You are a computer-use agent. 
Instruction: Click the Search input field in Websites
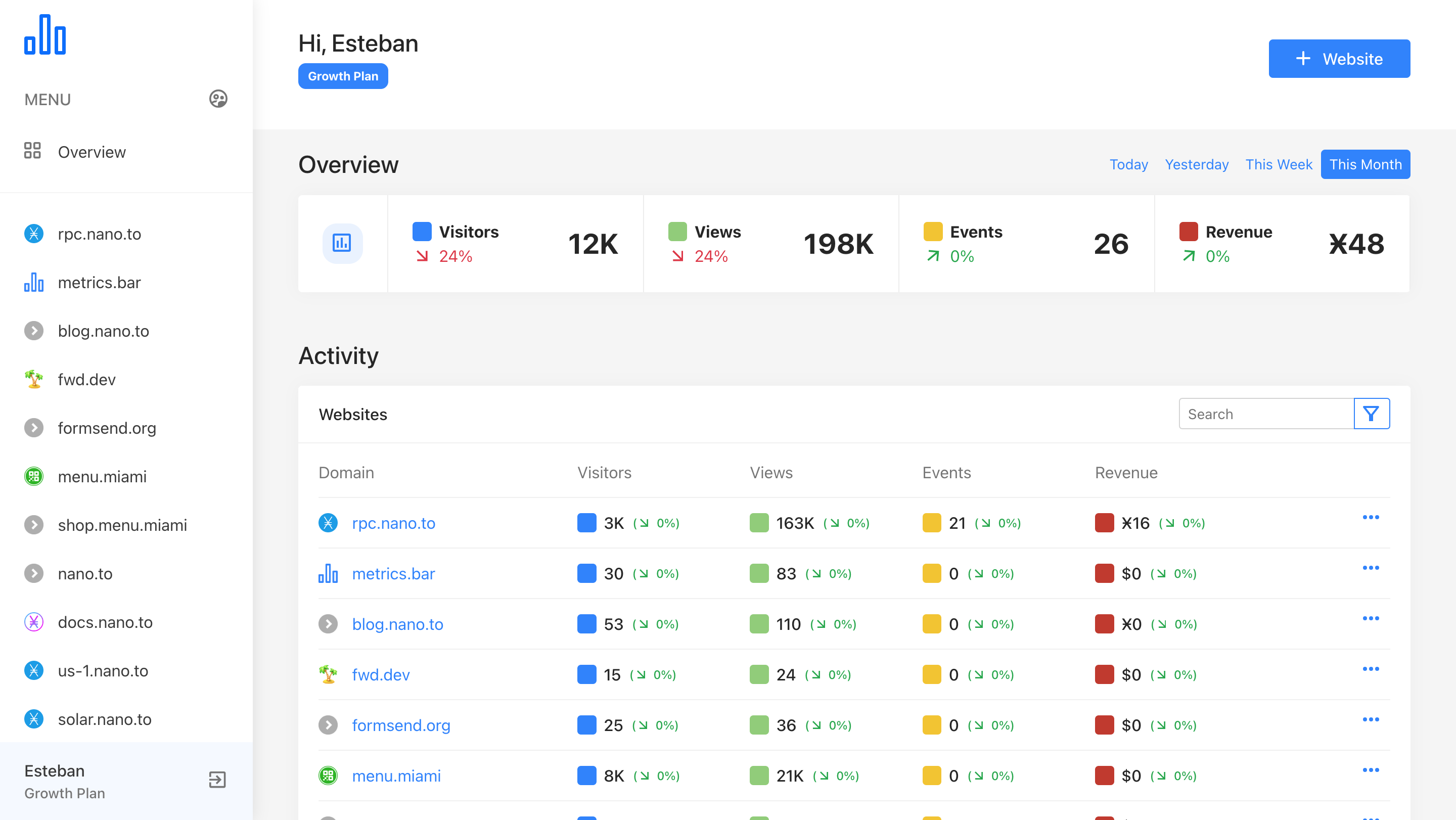point(1266,414)
